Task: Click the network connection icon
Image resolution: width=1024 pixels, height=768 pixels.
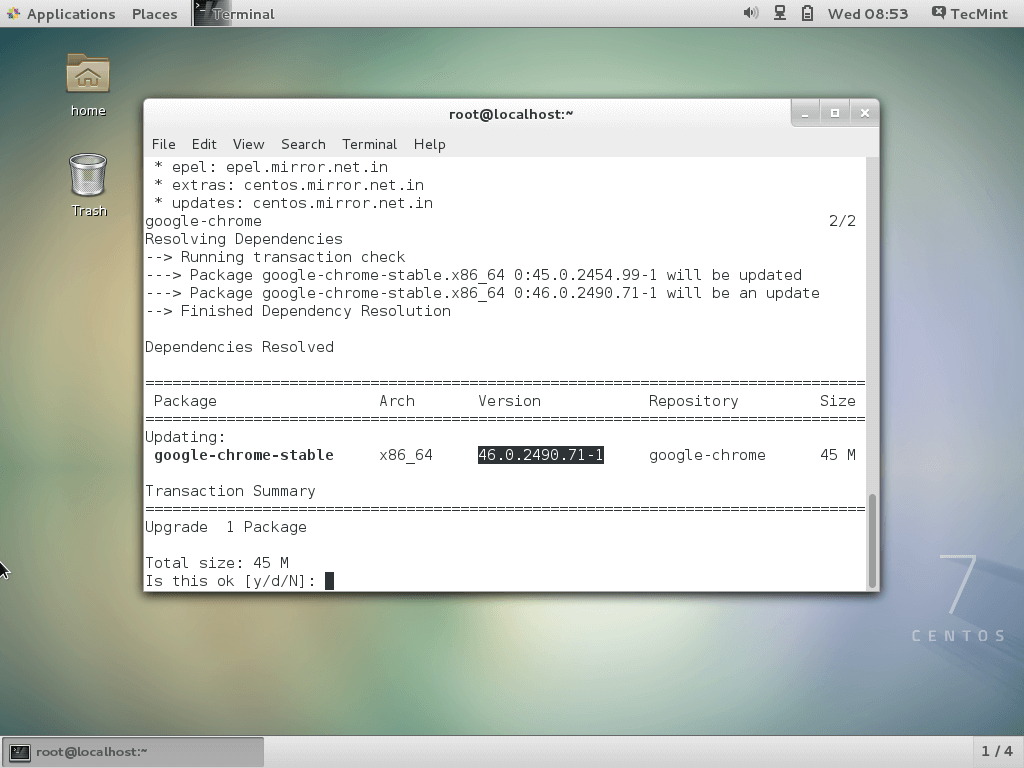Action: point(779,13)
